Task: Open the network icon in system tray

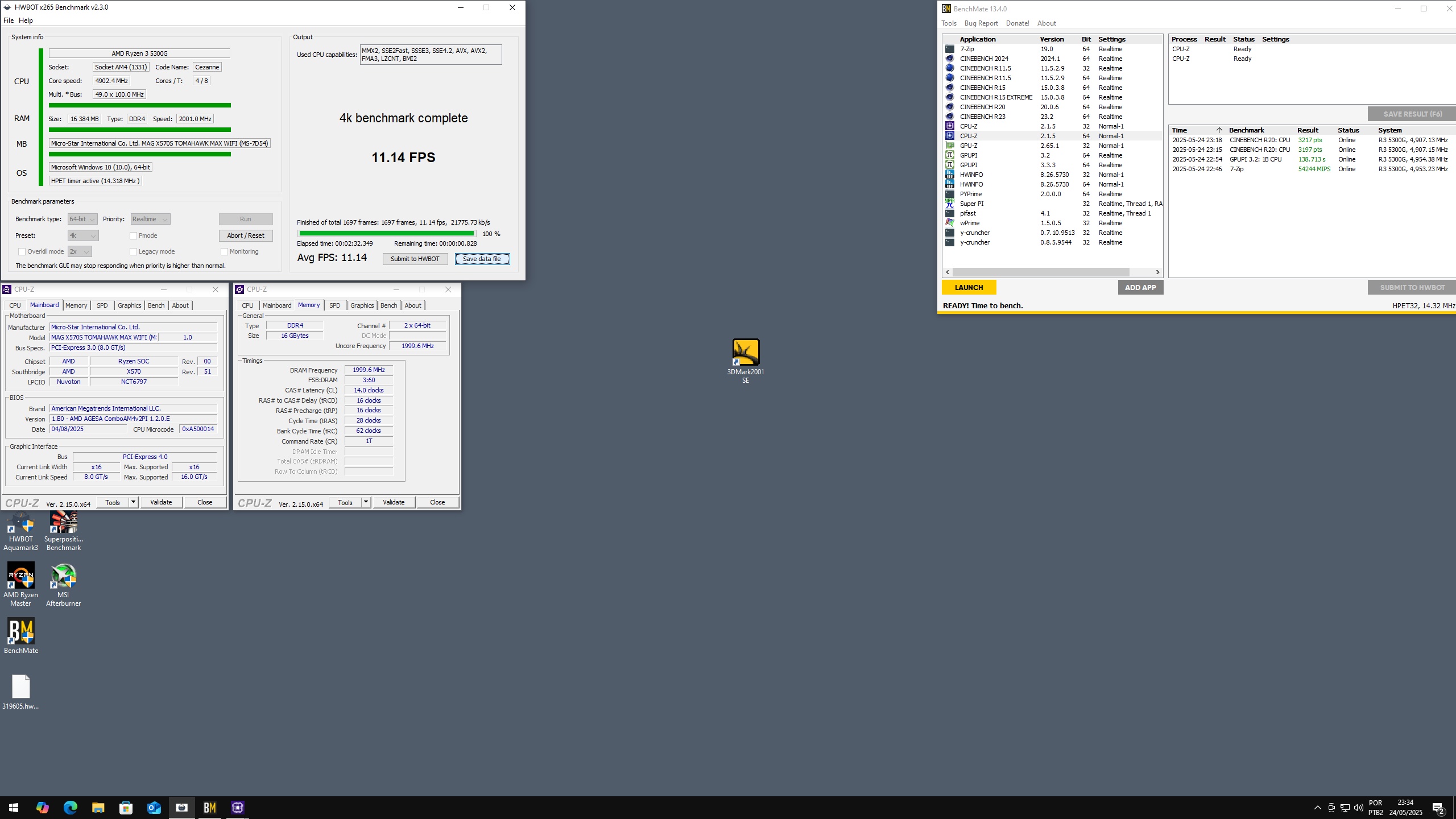Action: (x=1345, y=808)
